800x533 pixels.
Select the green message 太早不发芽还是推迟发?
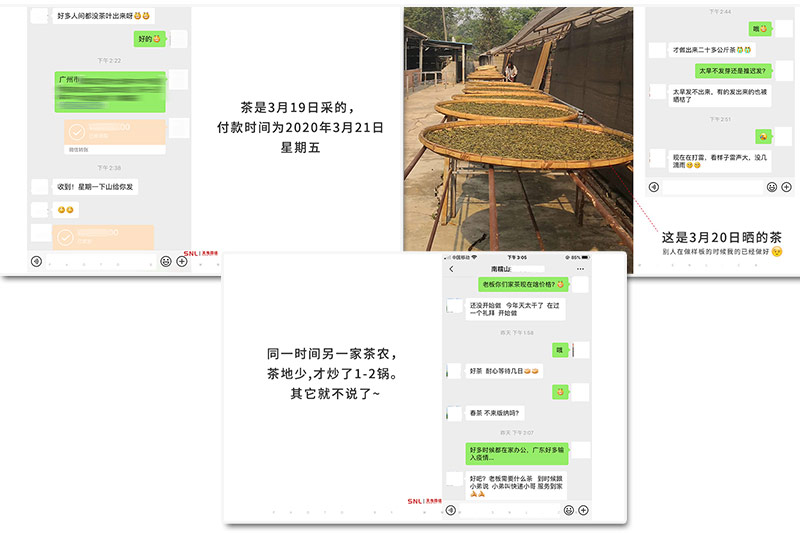pos(733,71)
